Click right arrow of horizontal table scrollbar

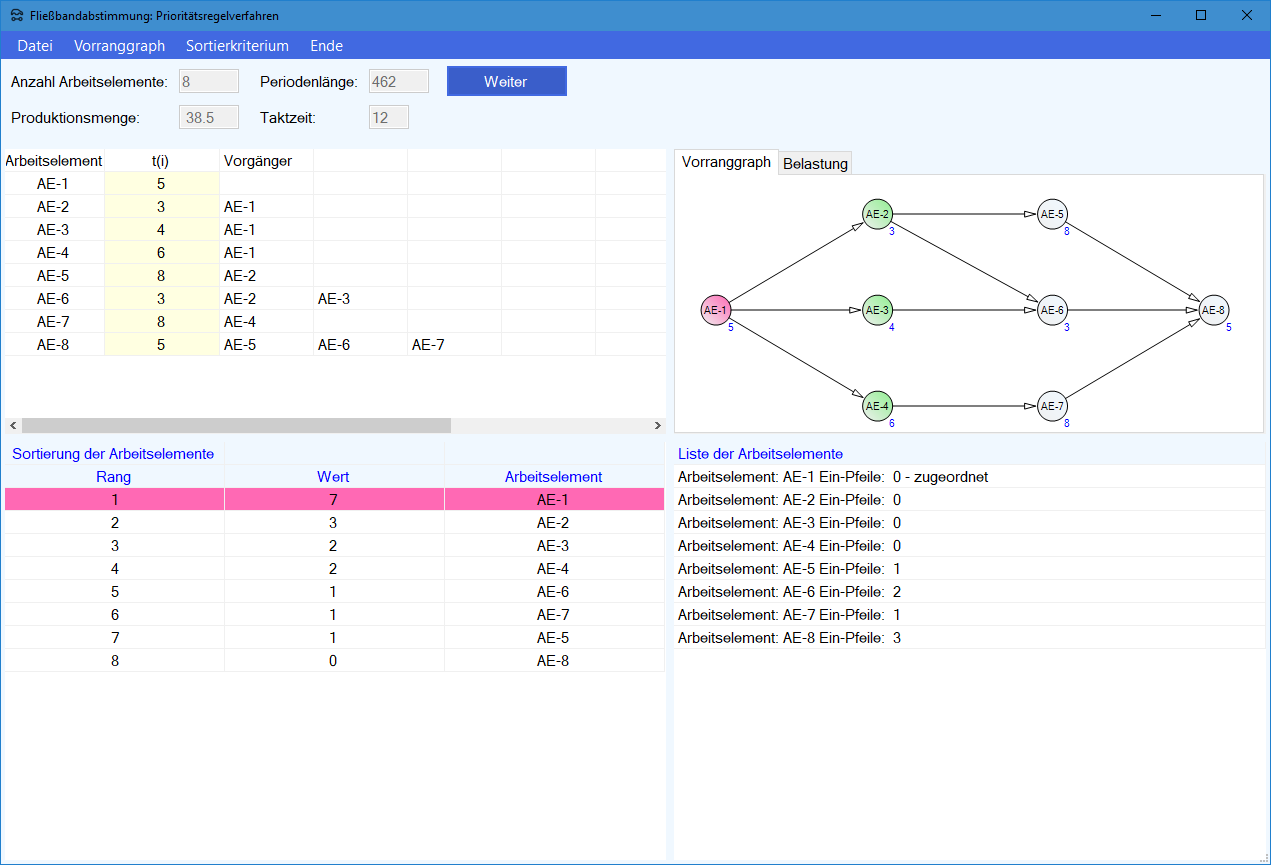point(657,425)
